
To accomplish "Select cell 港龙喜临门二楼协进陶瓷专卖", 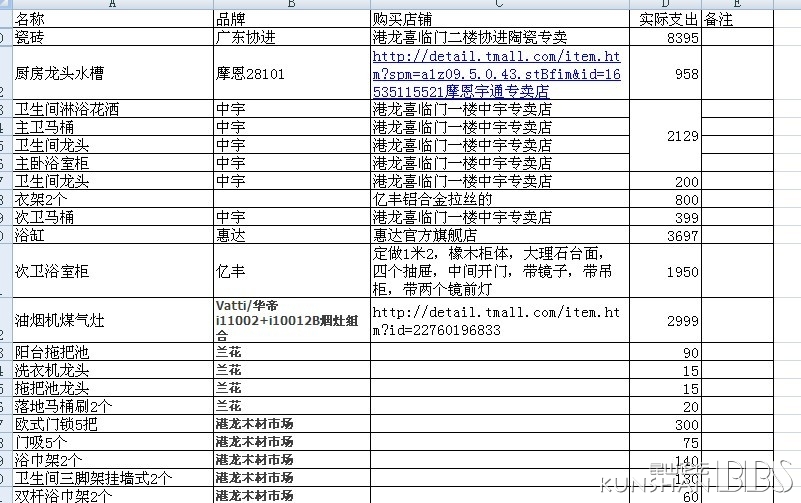I will coord(500,37).
